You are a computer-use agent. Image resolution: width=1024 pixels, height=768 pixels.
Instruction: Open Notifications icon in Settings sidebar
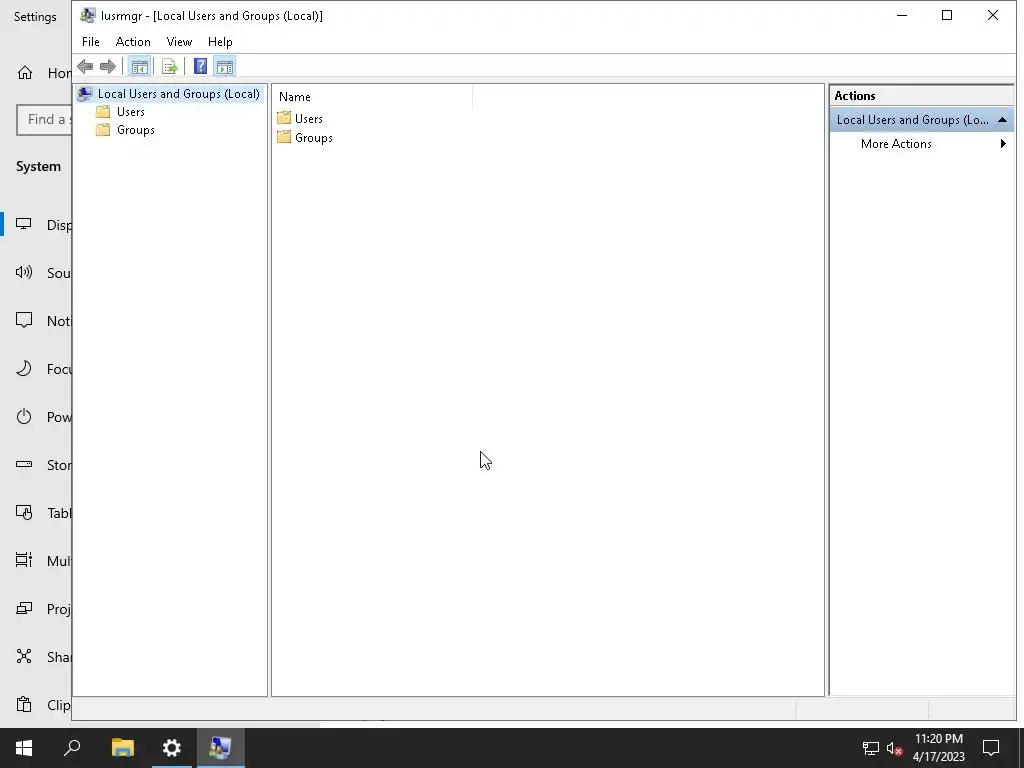pos(24,321)
